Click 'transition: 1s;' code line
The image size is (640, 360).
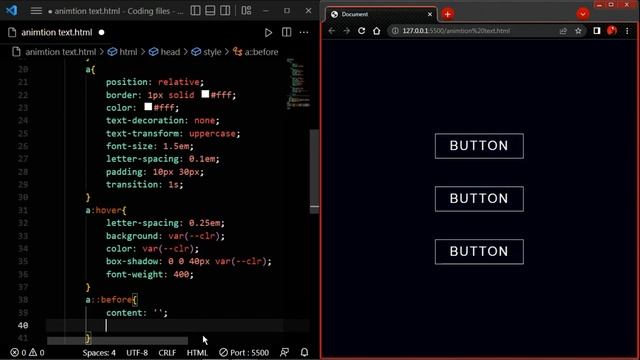[x=144, y=184]
